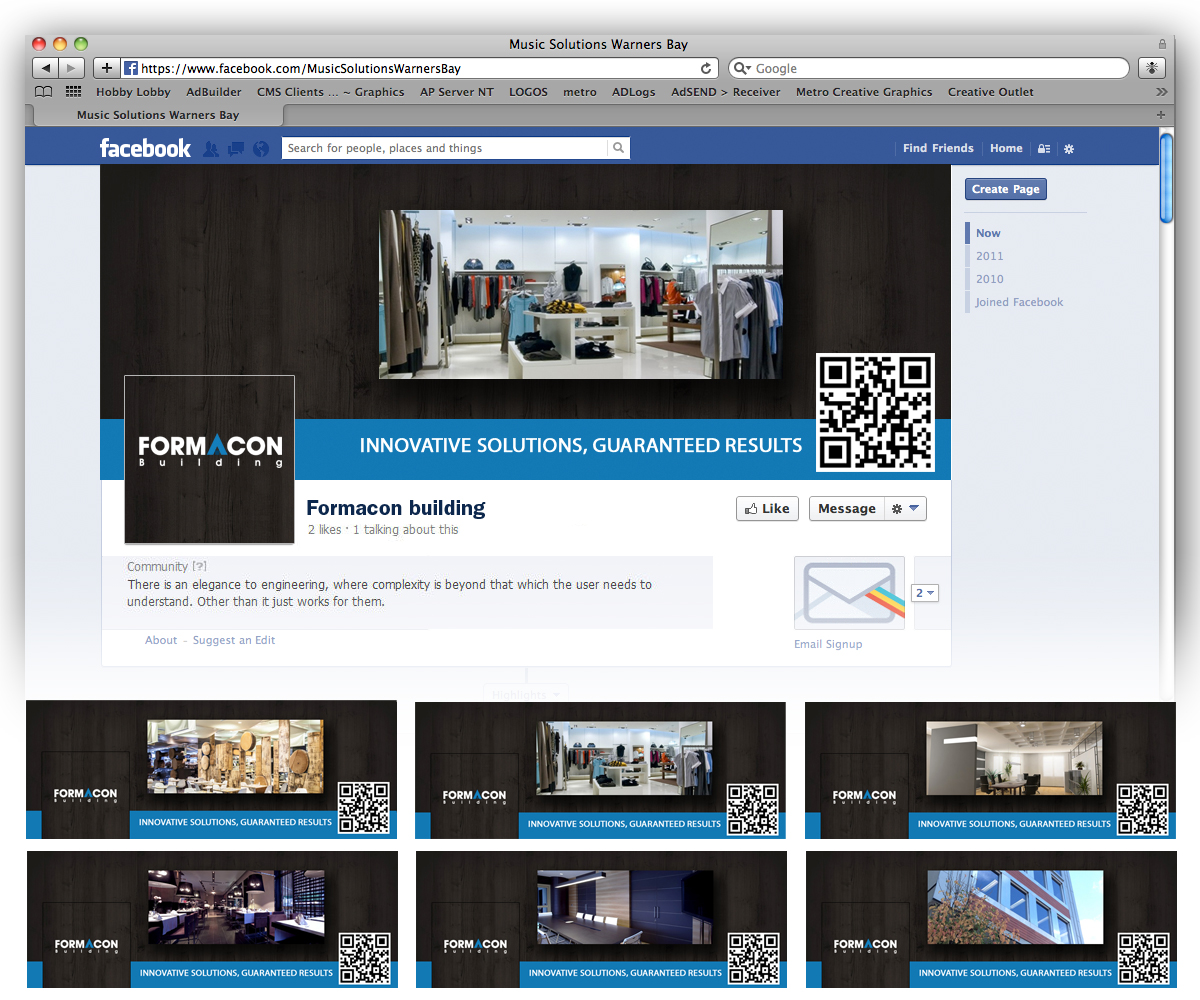1200x1000 pixels.
Task: Click the Formacon building page title
Action: 396,508
